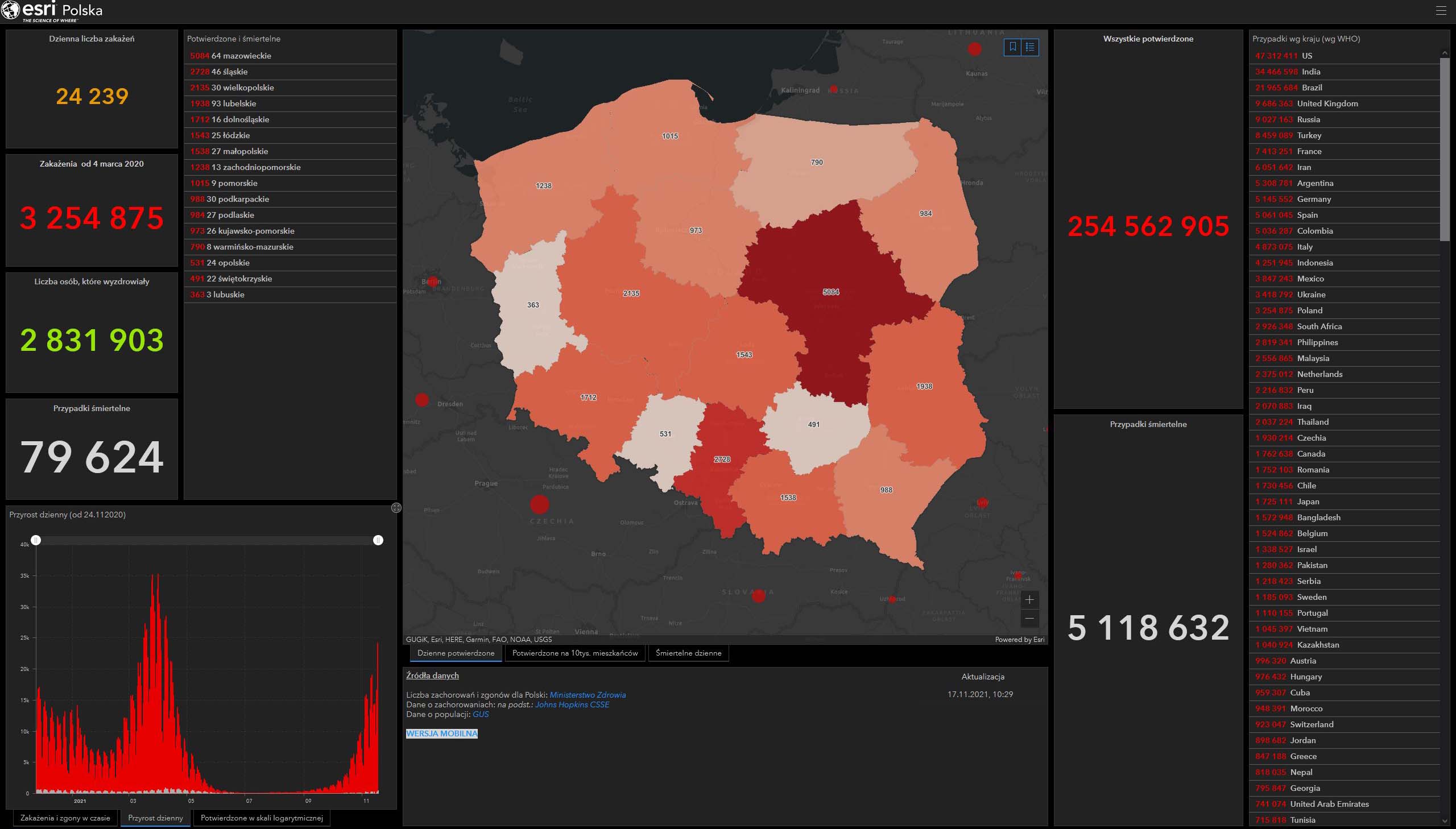This screenshot has width=1456, height=829.
Task: Switch to 'Zakażenia i zgony w czasie' tab
Action: coord(65,818)
